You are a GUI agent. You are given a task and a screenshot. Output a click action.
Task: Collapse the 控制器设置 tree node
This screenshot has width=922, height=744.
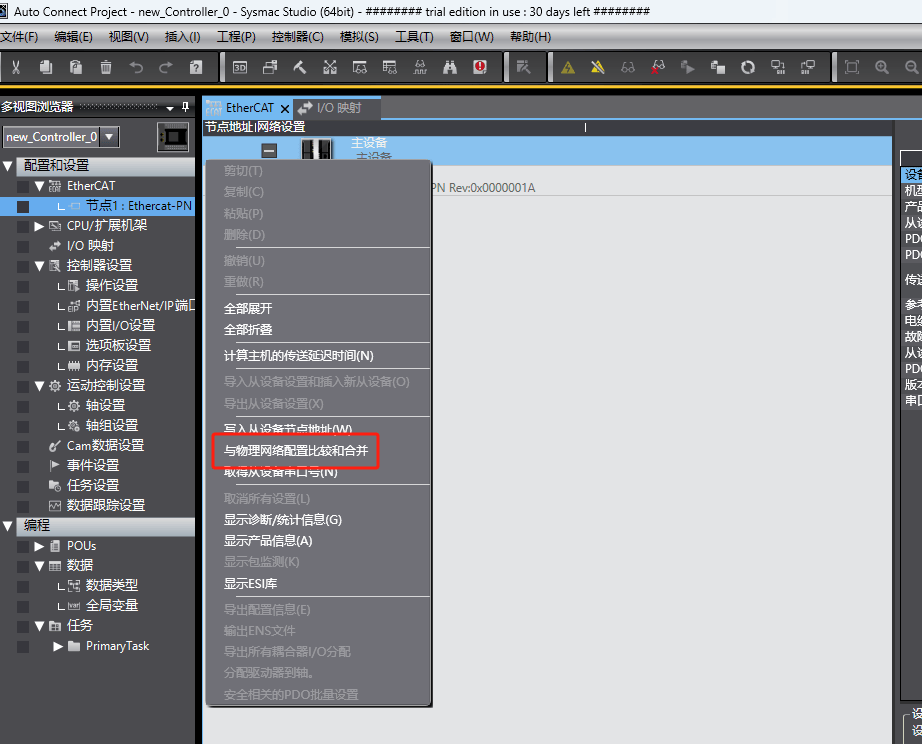tap(39, 266)
